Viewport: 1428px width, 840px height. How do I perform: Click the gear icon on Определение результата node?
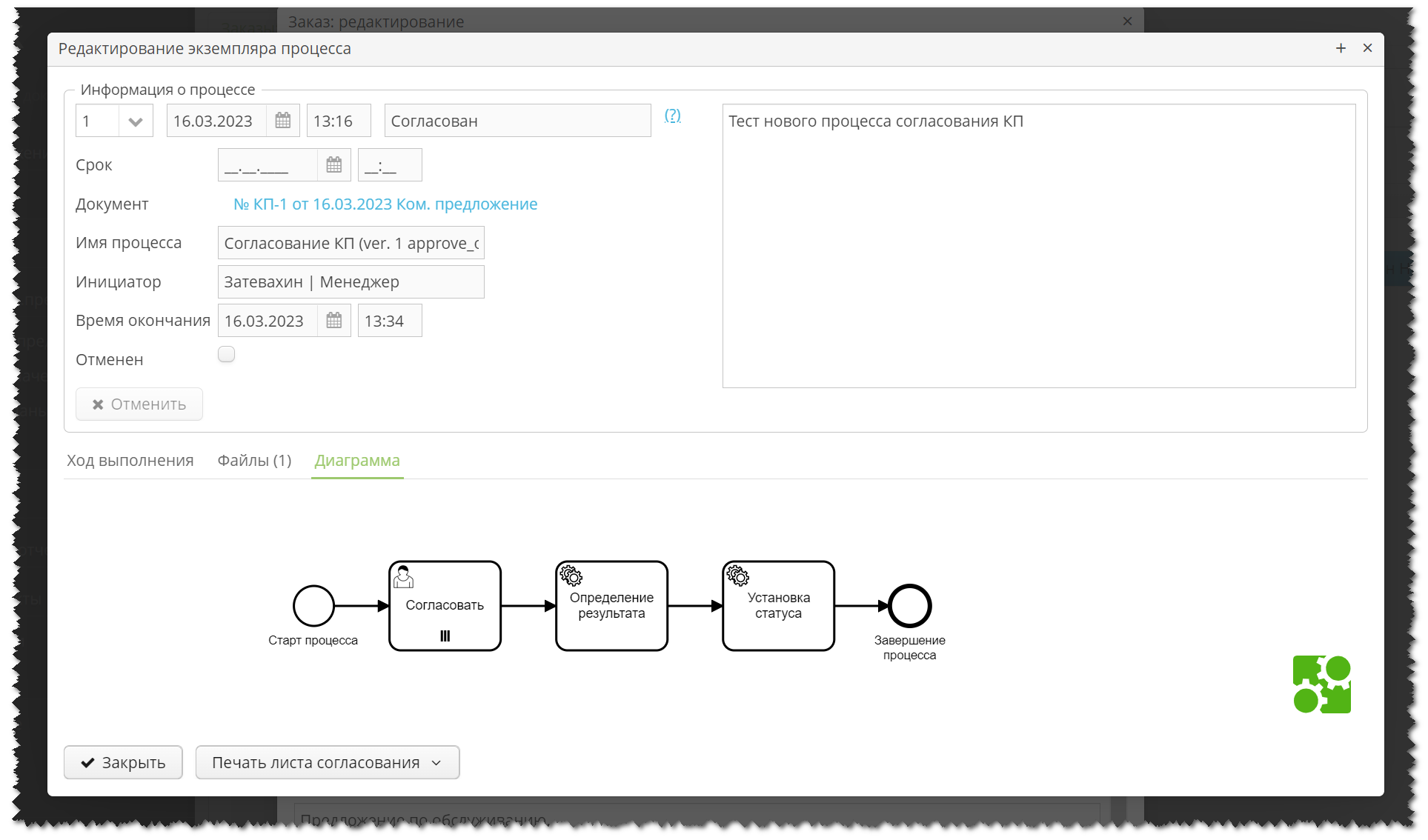coord(571,576)
